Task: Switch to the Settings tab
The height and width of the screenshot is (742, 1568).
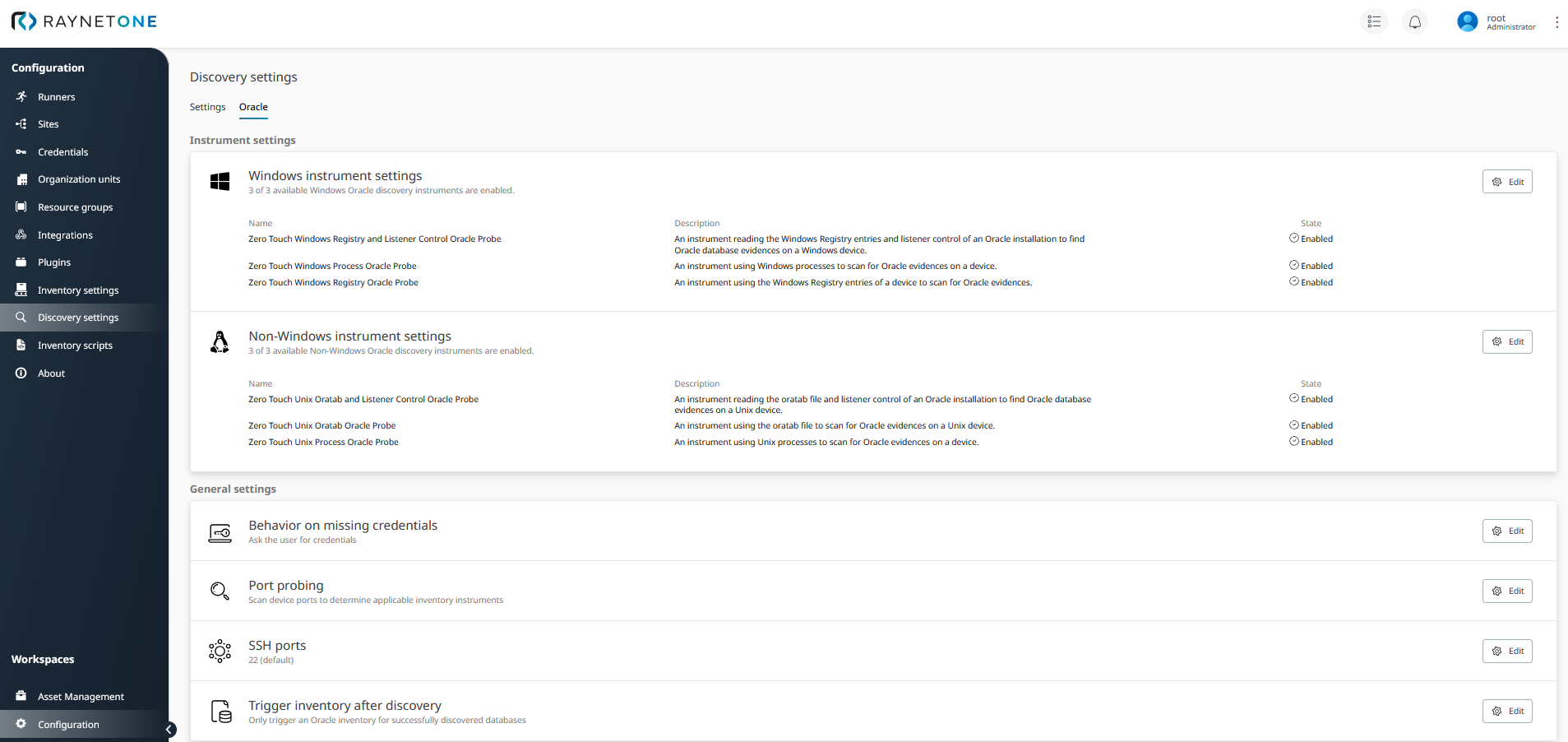Action: click(x=207, y=107)
